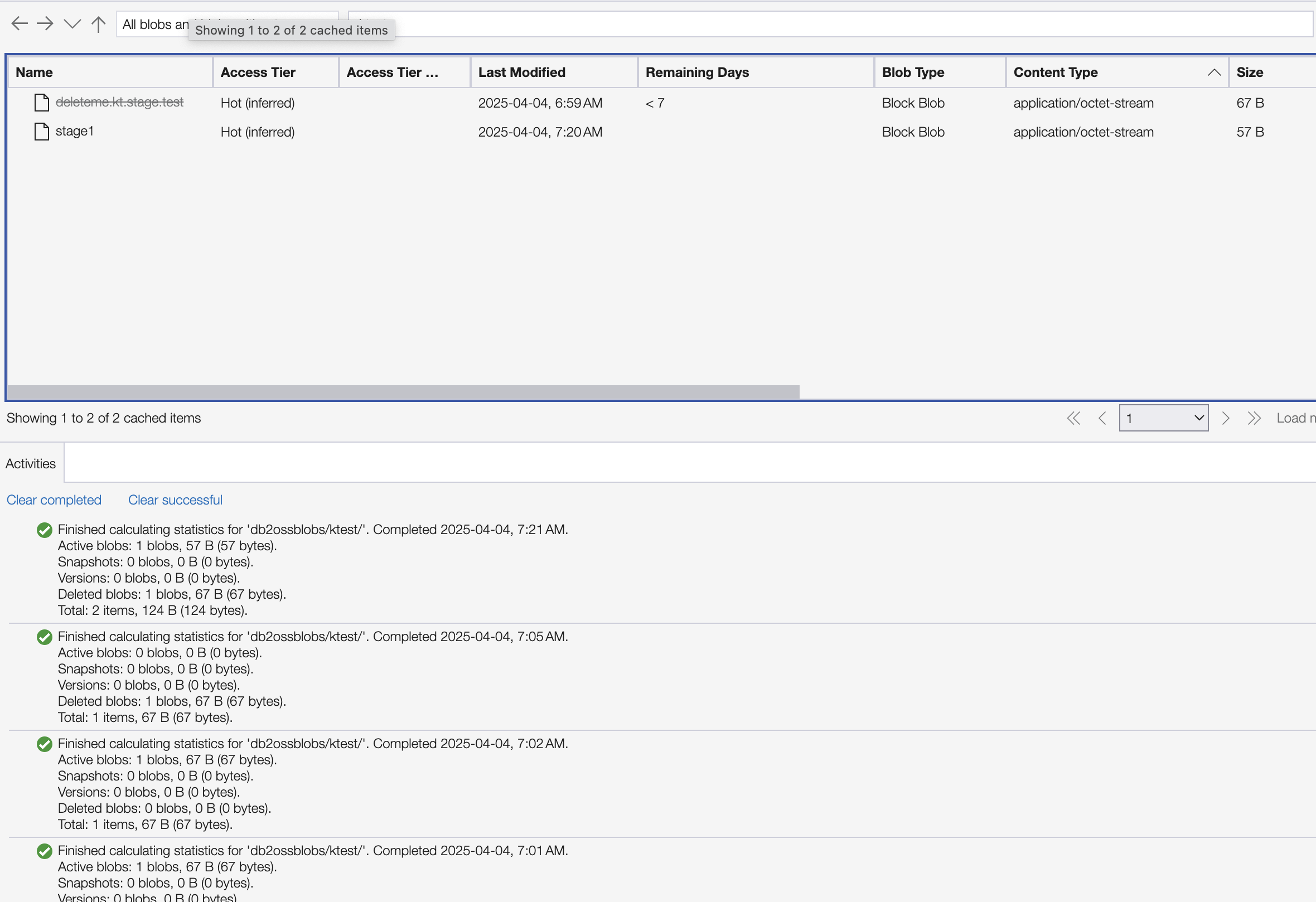The image size is (1316, 902).
Task: Click the Clear successful link
Action: 175,500
